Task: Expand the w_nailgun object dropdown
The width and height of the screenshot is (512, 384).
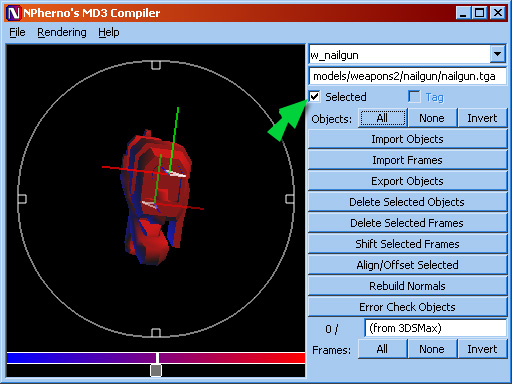Action: tap(497, 54)
